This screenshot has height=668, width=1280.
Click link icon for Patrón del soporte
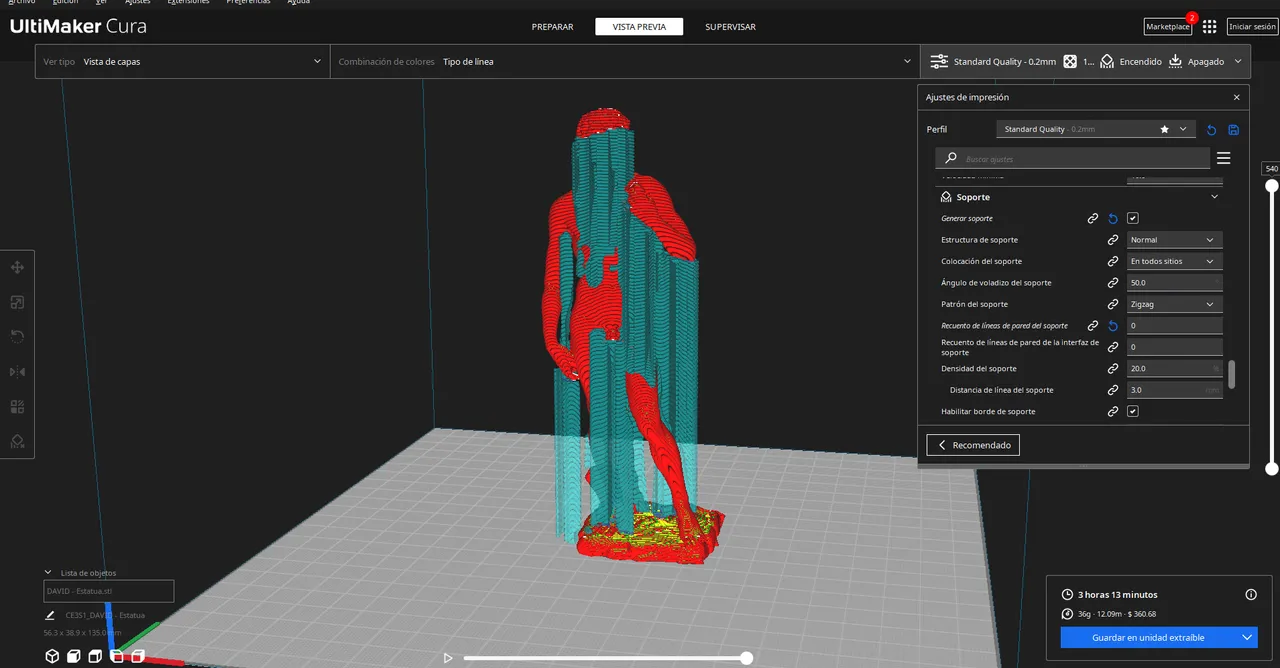pyautogui.click(x=1113, y=304)
